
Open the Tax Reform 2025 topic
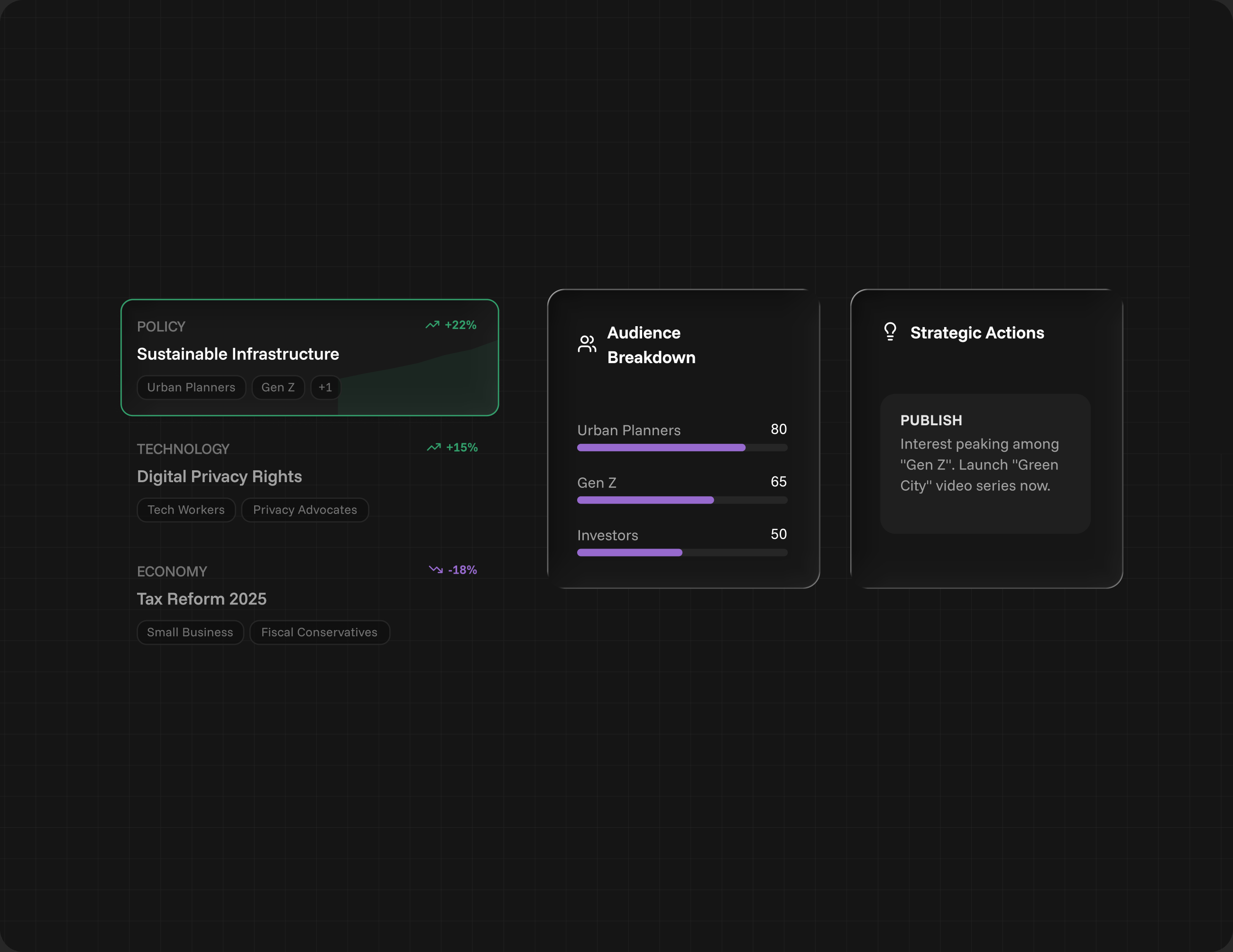tap(202, 599)
